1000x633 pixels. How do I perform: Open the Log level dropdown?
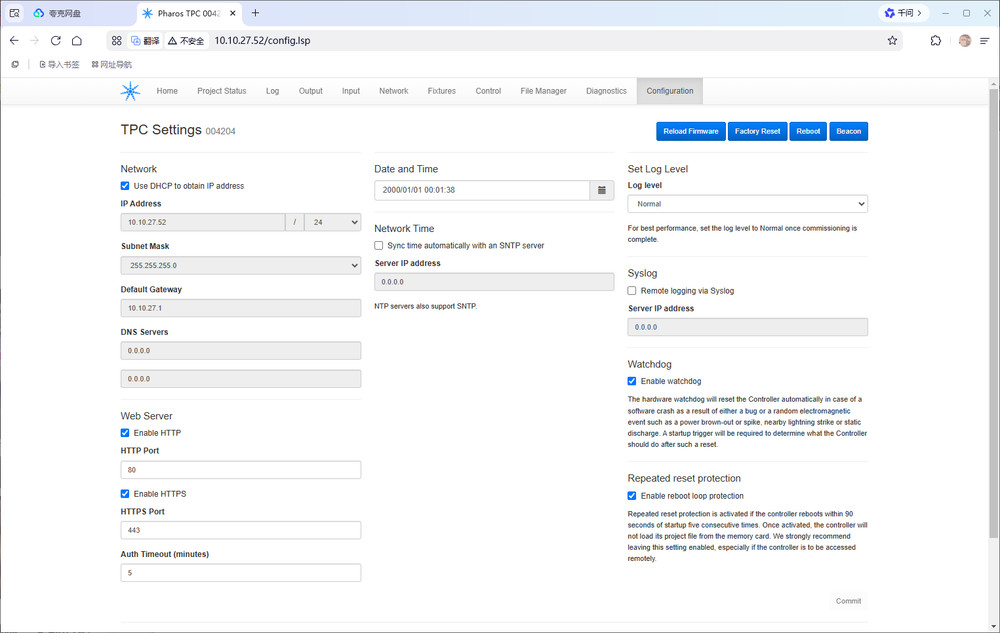pos(747,204)
